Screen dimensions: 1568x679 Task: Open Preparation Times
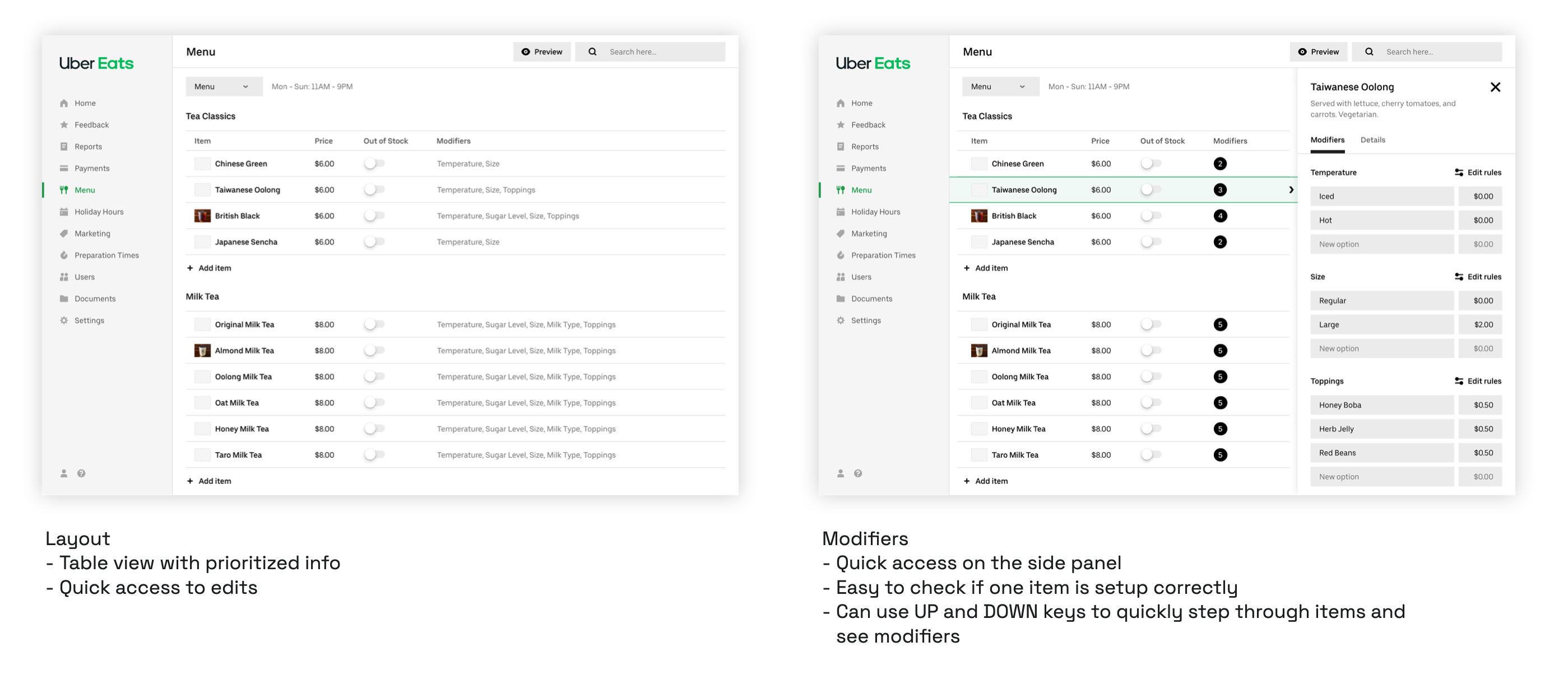coord(106,255)
